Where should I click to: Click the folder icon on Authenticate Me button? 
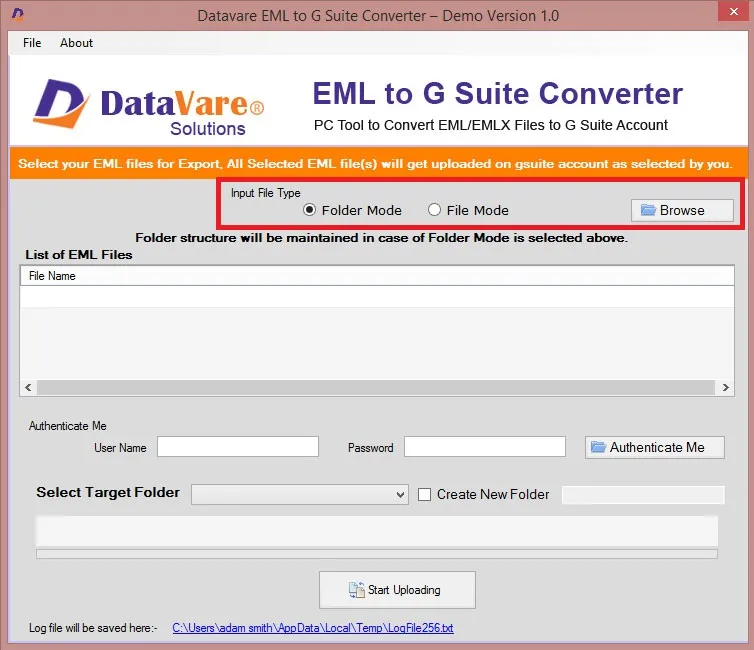598,447
